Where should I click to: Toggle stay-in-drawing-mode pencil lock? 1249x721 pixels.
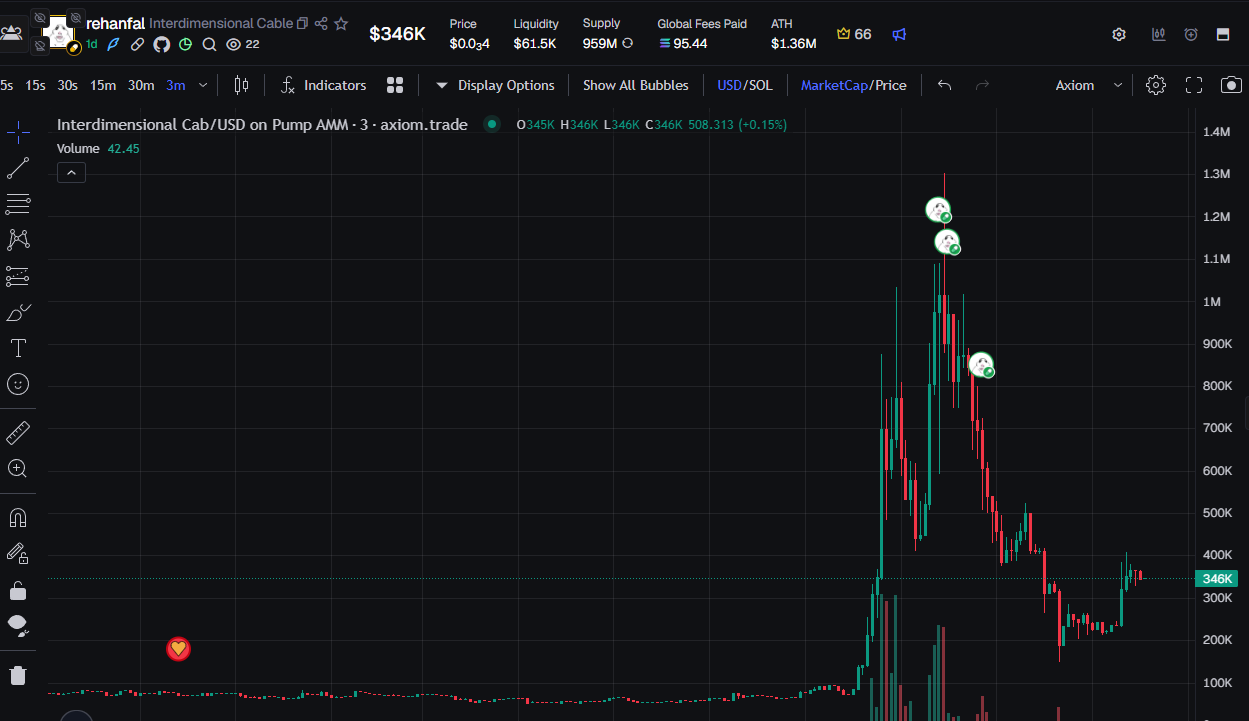tap(18, 553)
